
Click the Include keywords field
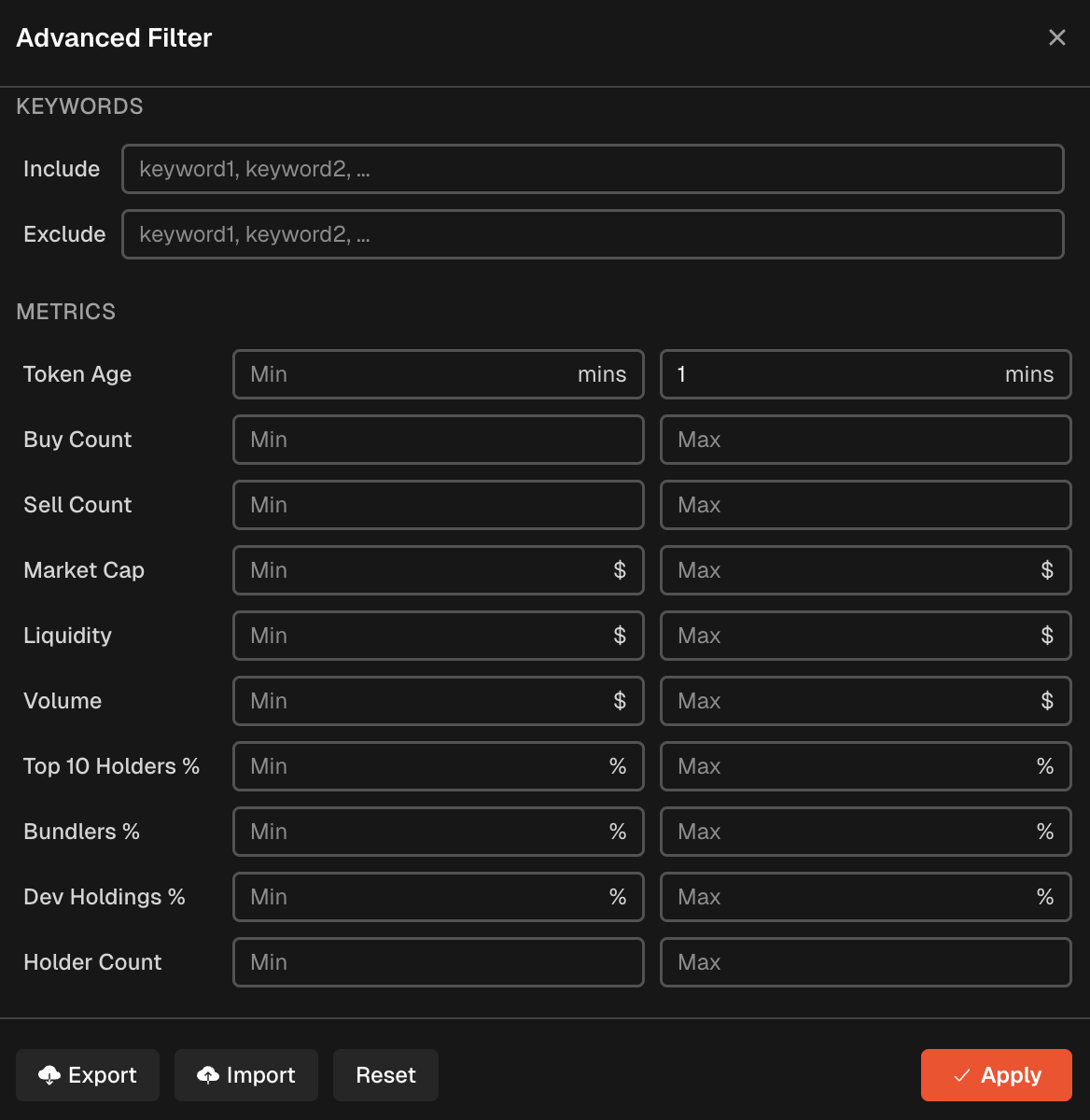pos(593,169)
